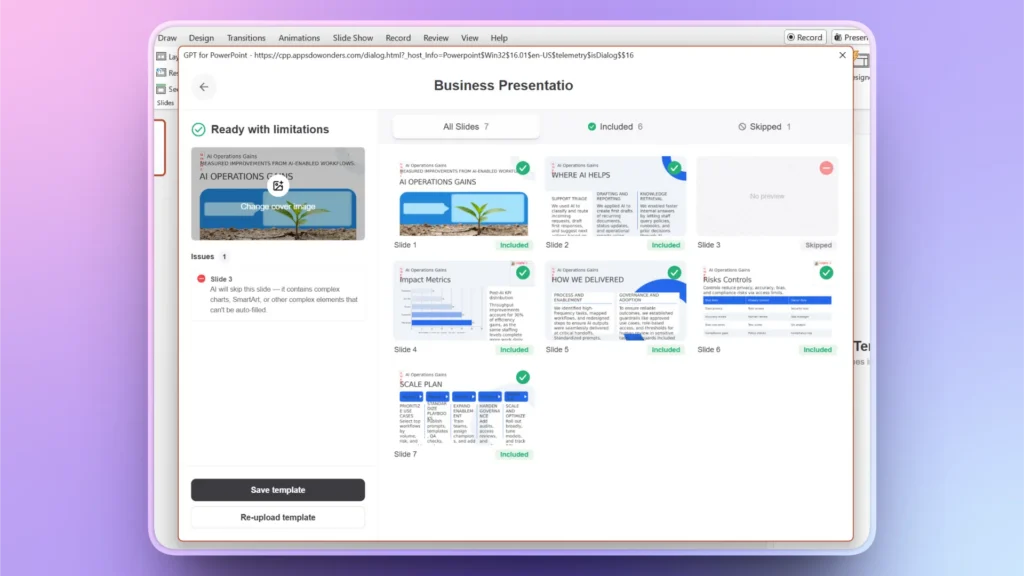Toggle inclusion checkmark on Slide 6 thumbnail
This screenshot has width=1024, height=576.
tap(826, 272)
